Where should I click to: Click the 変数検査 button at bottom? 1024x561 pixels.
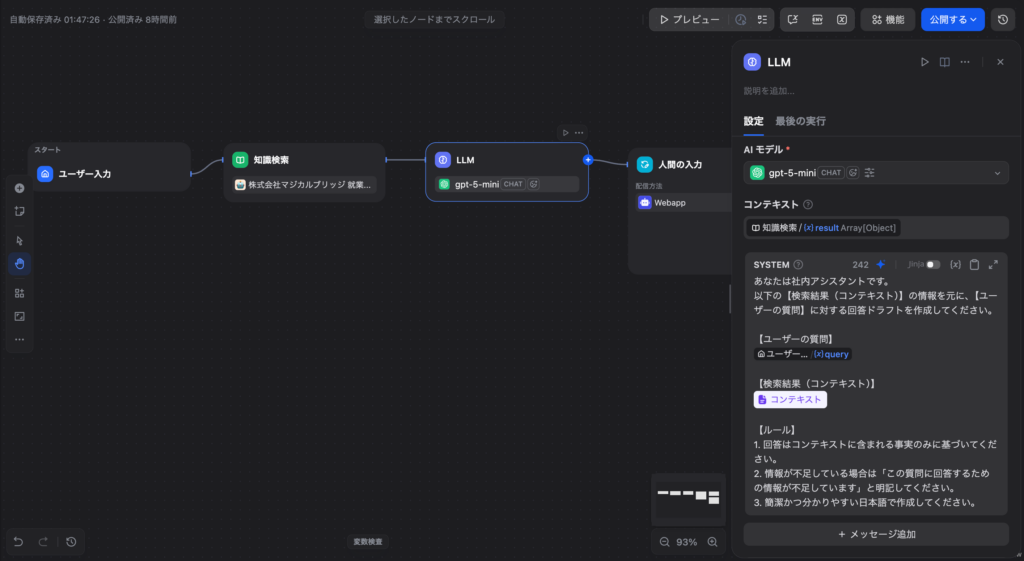pyautogui.click(x=368, y=541)
